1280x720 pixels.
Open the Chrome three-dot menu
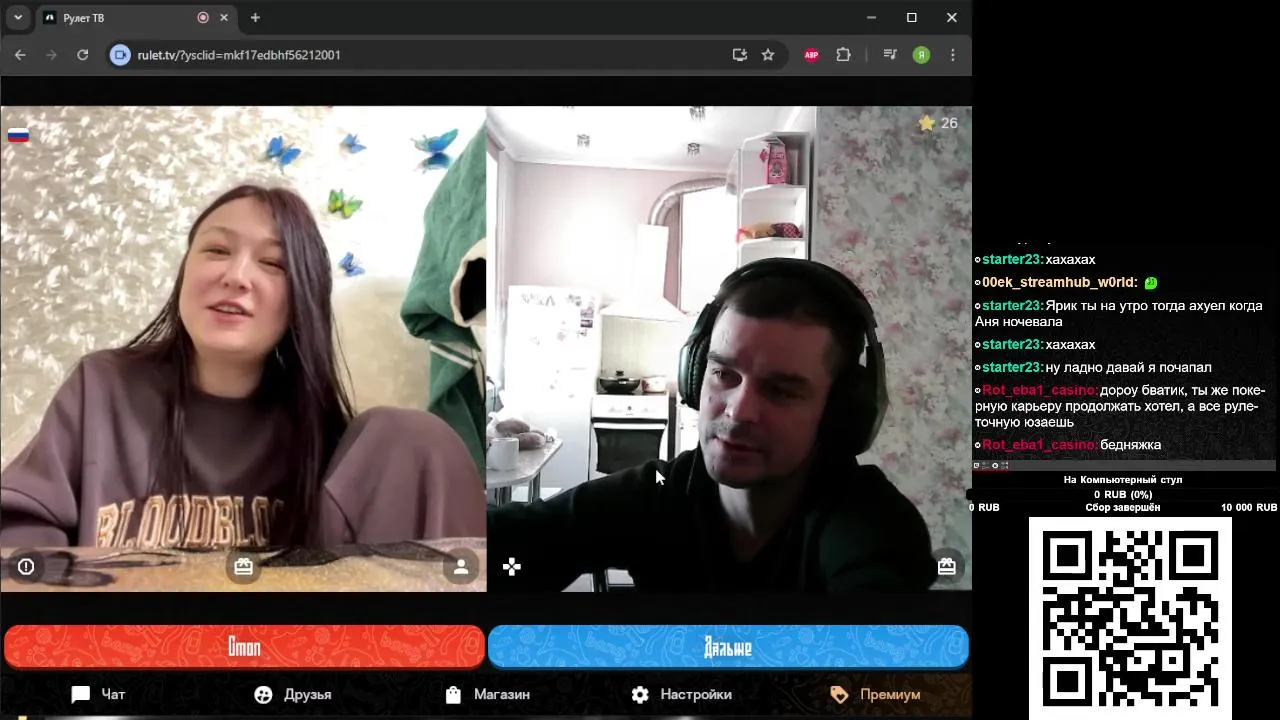(x=952, y=55)
